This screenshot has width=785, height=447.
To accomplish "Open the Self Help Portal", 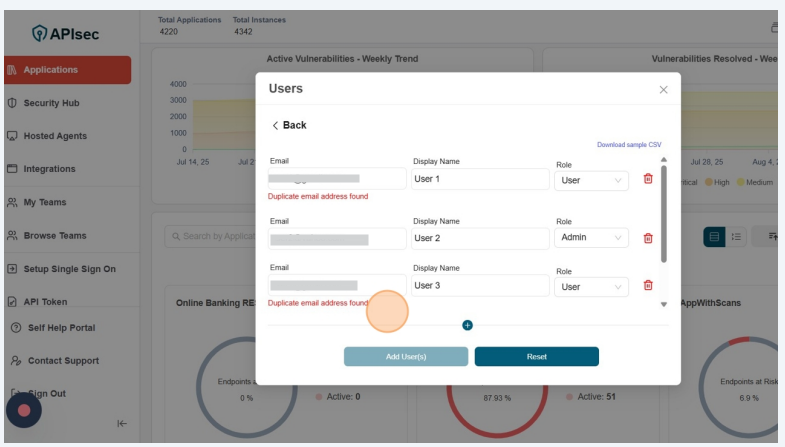I will 61,328.
